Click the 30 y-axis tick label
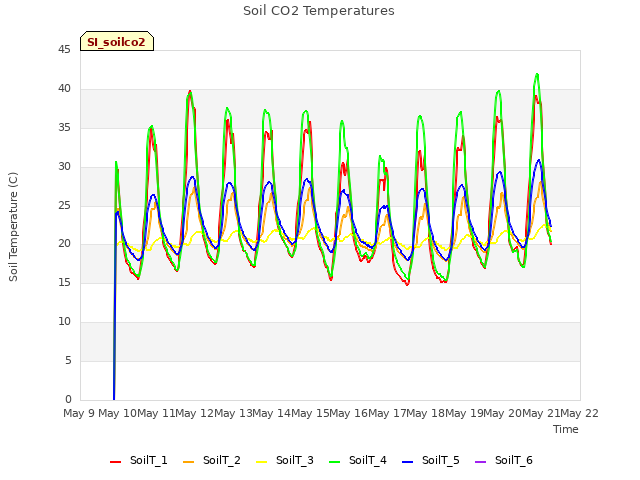The image size is (640, 480). pos(64,167)
